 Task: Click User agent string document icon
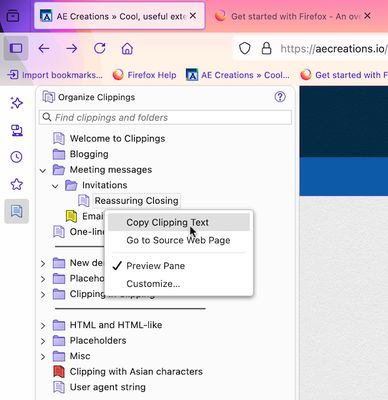(x=59, y=387)
